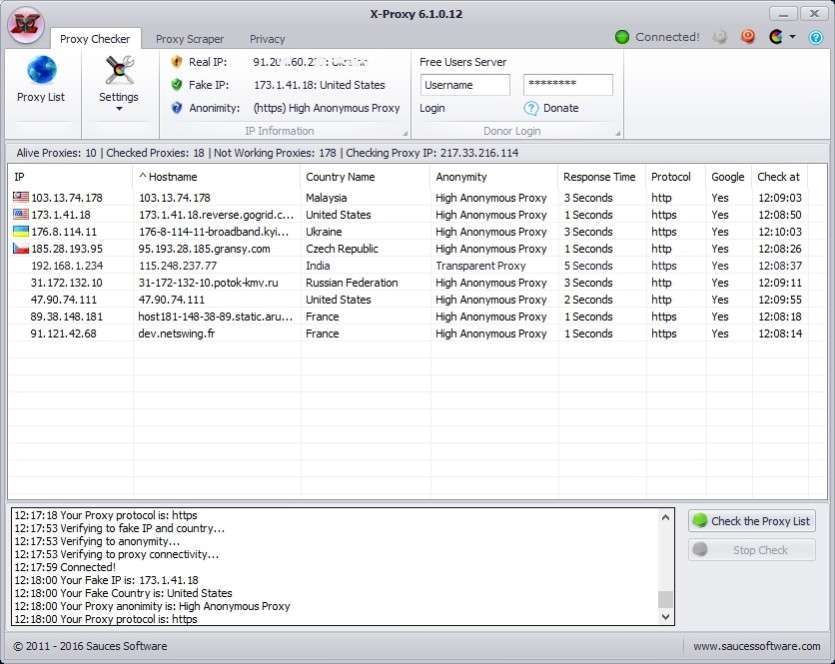Click the Fake IP value 173.1.41.18: United States
The width and height of the screenshot is (835, 664).
(x=319, y=85)
